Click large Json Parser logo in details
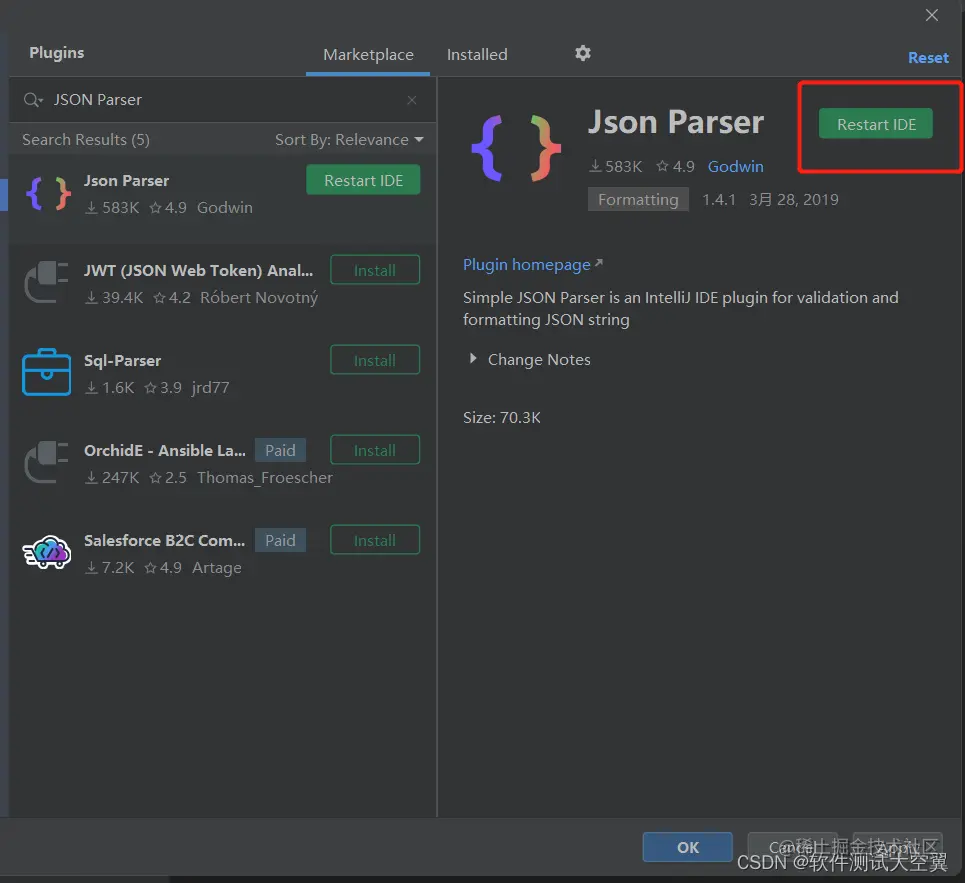 pyautogui.click(x=516, y=148)
